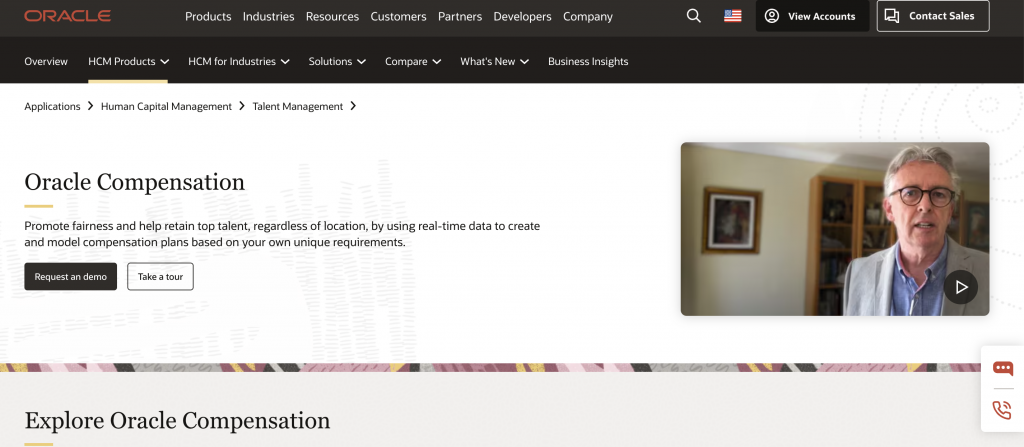Expand the HCM Products dropdown
Image resolution: width=1024 pixels, height=447 pixels.
tap(129, 61)
